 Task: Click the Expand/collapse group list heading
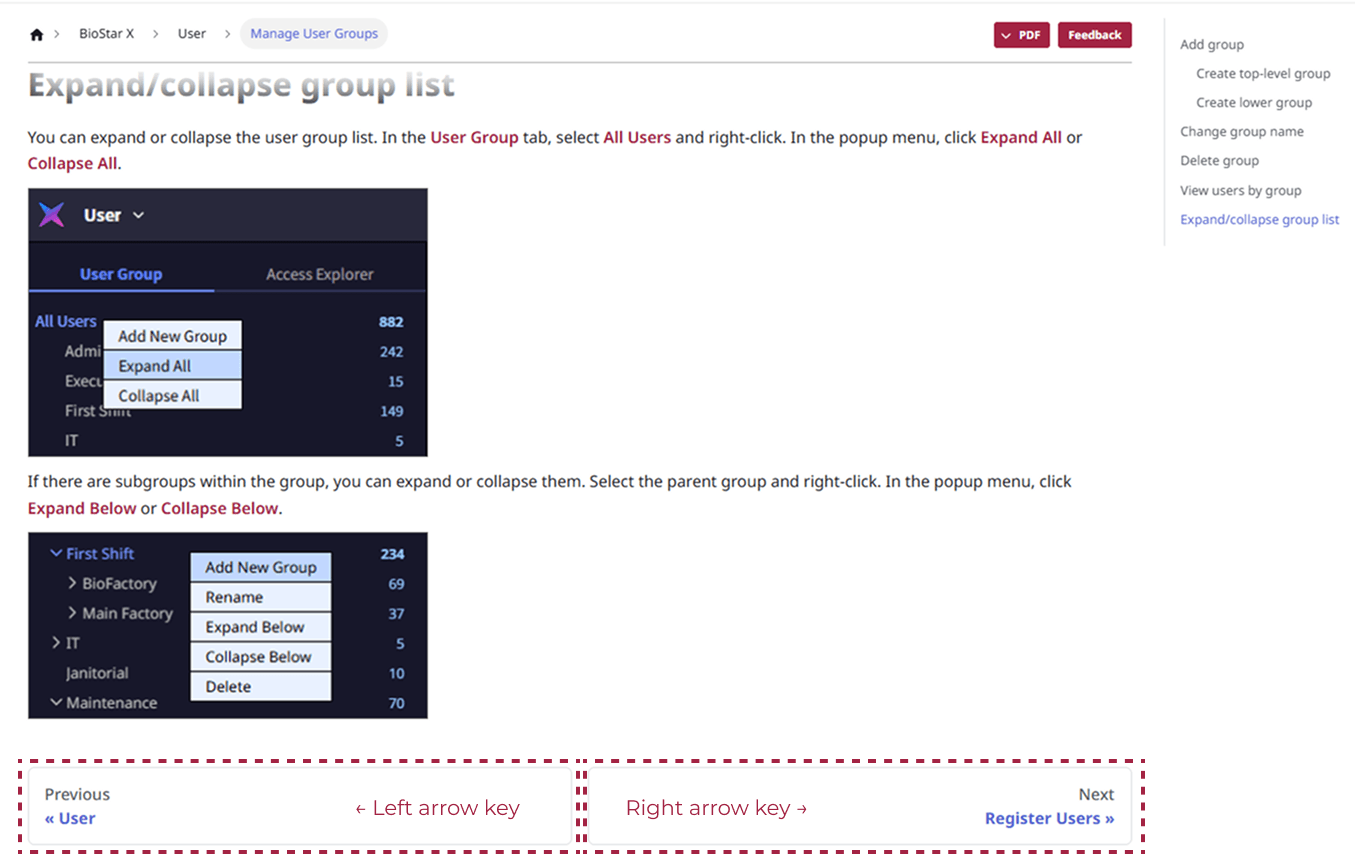click(241, 86)
